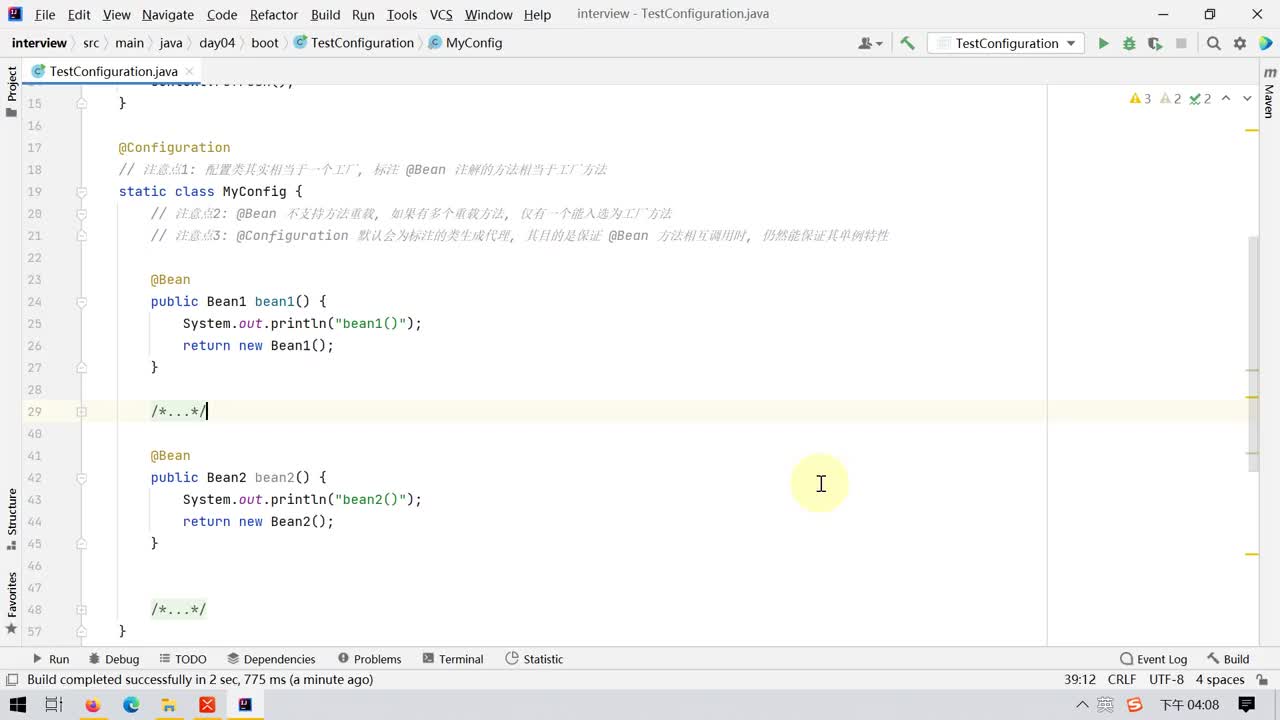Click the yellow warnings count indicator 3

(1140, 98)
